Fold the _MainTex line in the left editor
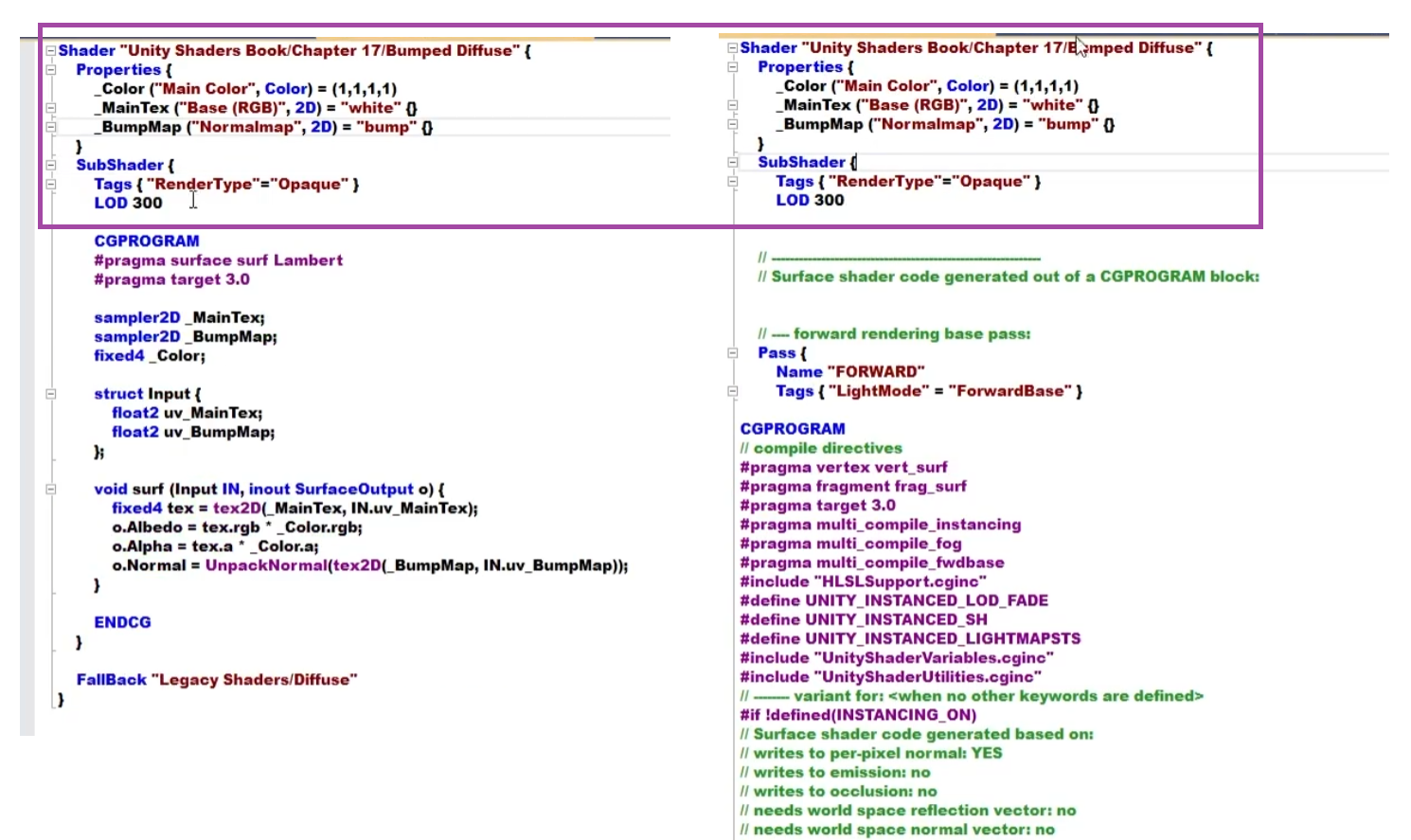 pyautogui.click(x=51, y=108)
